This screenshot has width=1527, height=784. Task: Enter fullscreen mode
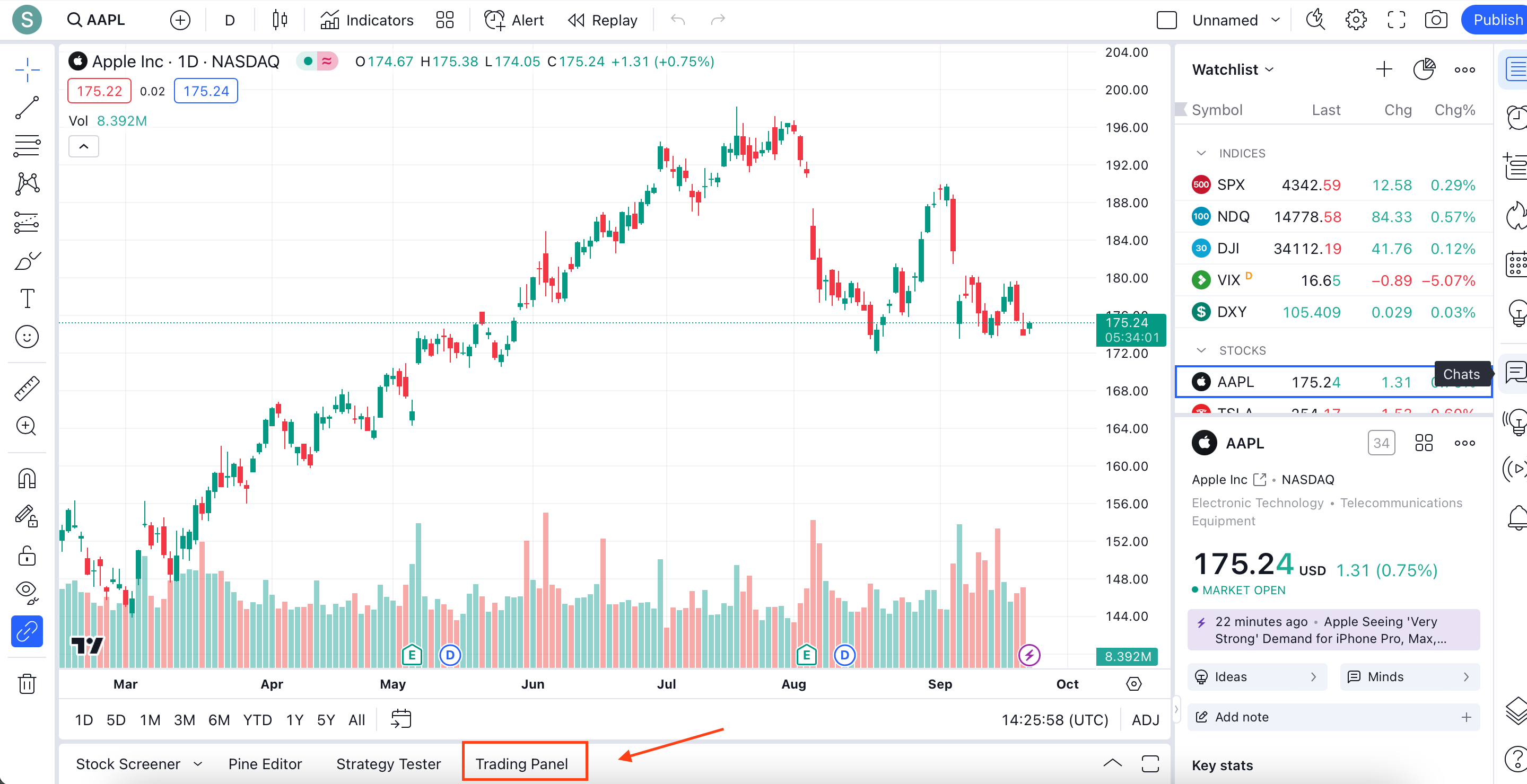(1396, 20)
